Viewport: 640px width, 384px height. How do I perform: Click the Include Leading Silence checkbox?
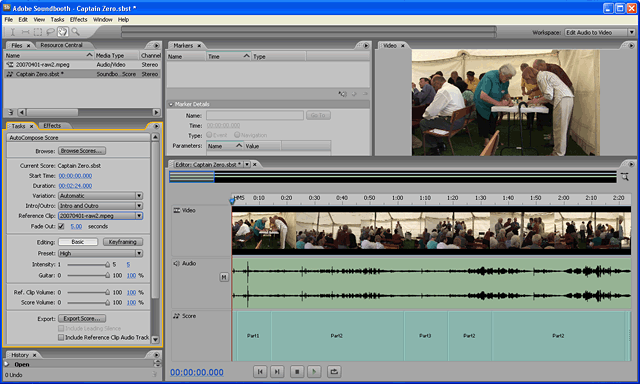coord(61,329)
